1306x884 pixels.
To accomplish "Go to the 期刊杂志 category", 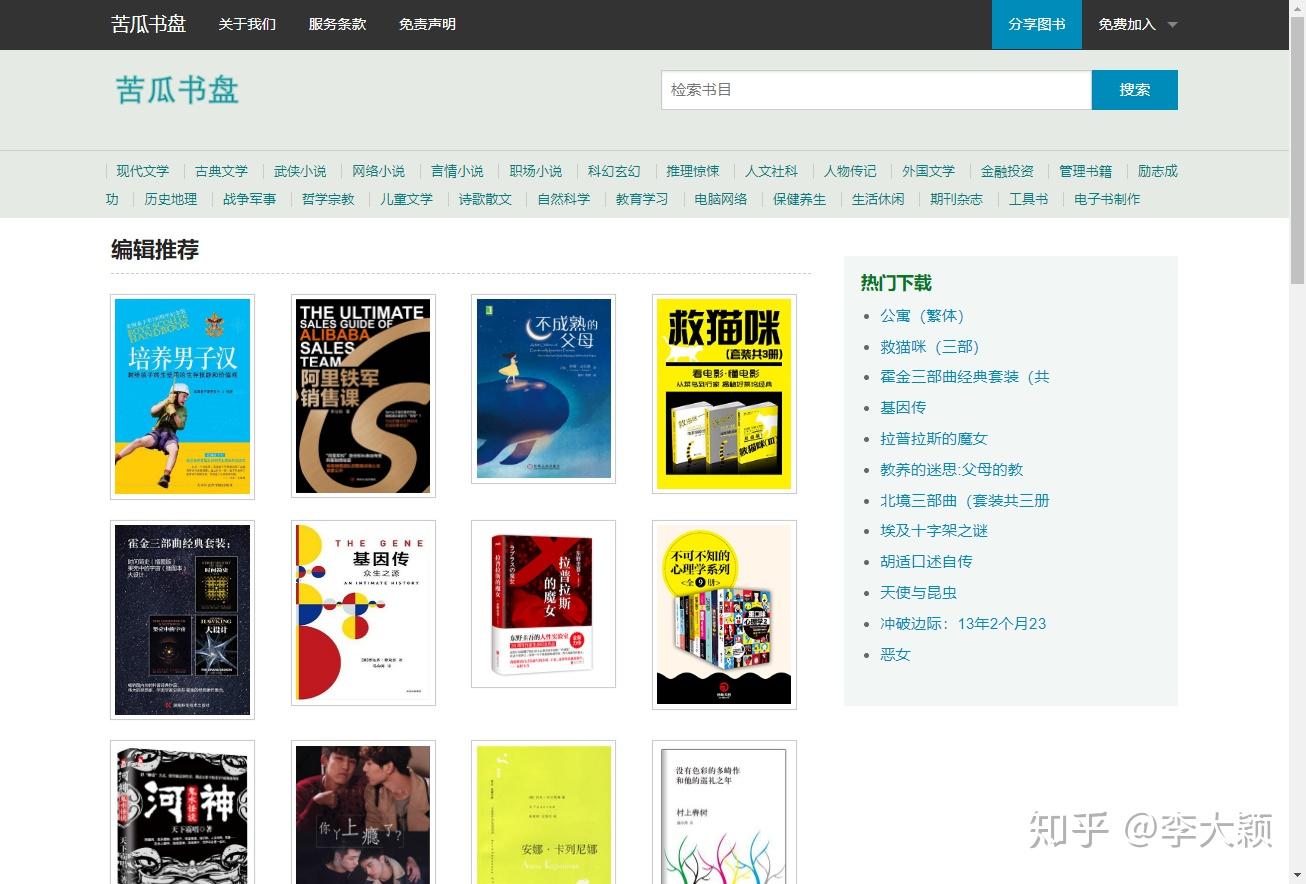I will point(957,199).
